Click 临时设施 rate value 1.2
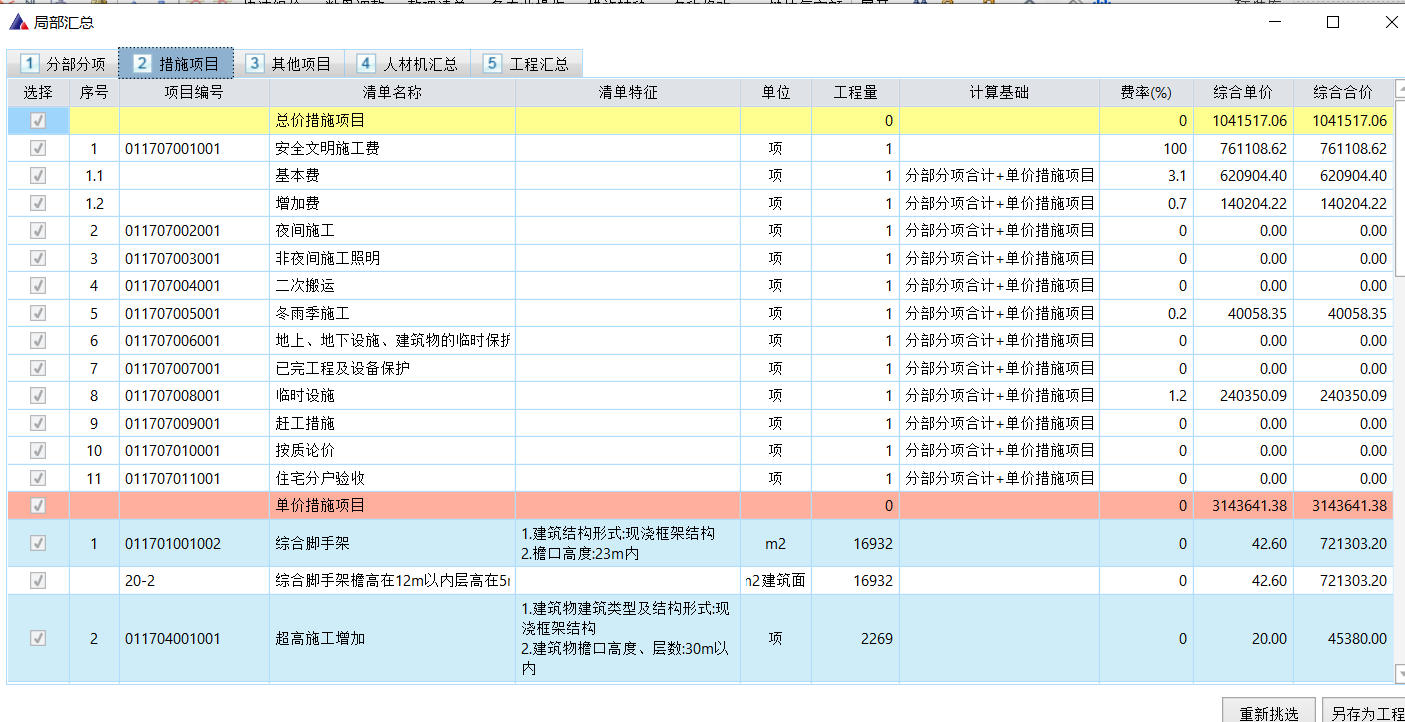 point(1146,396)
